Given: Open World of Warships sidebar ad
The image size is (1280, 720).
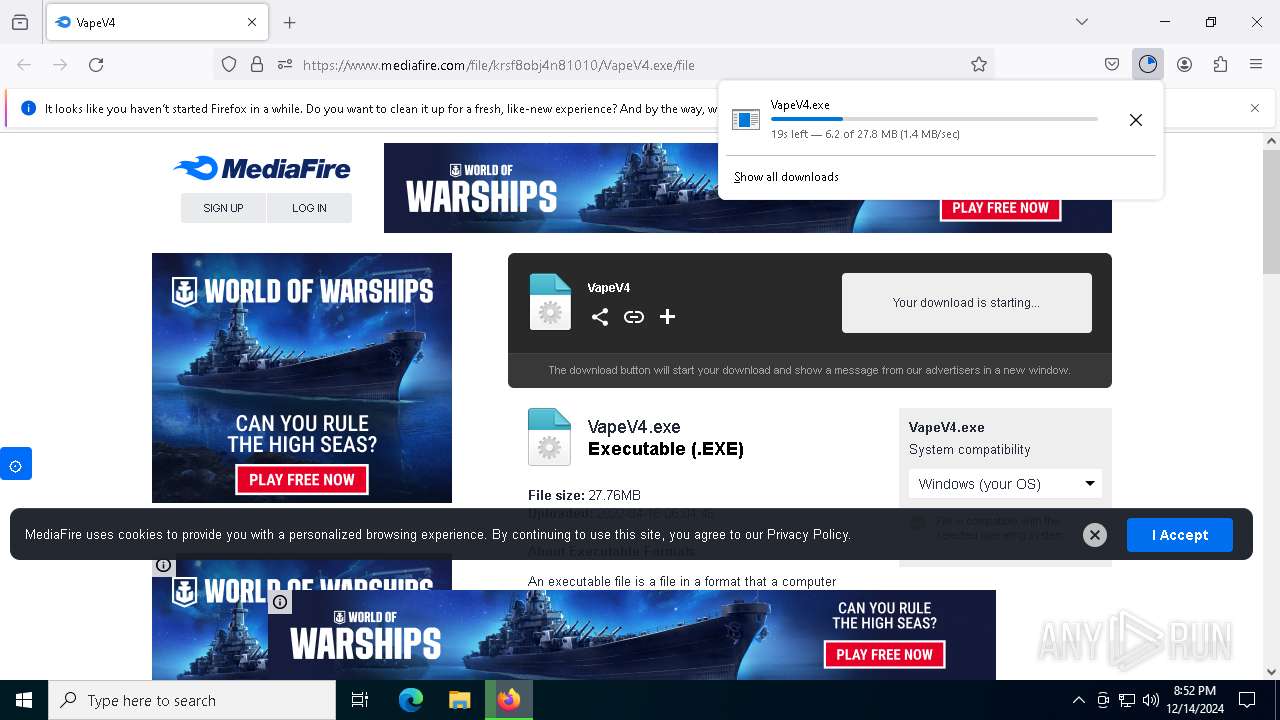Looking at the screenshot, I should [302, 378].
